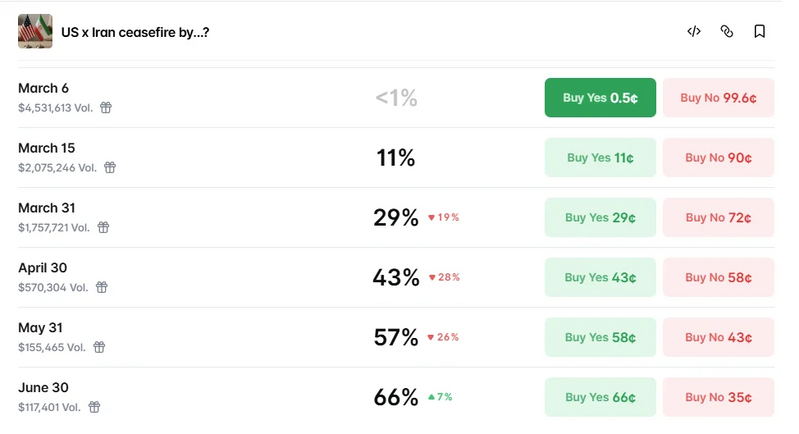Choose Buy No 90¢ for March 15

718,158
